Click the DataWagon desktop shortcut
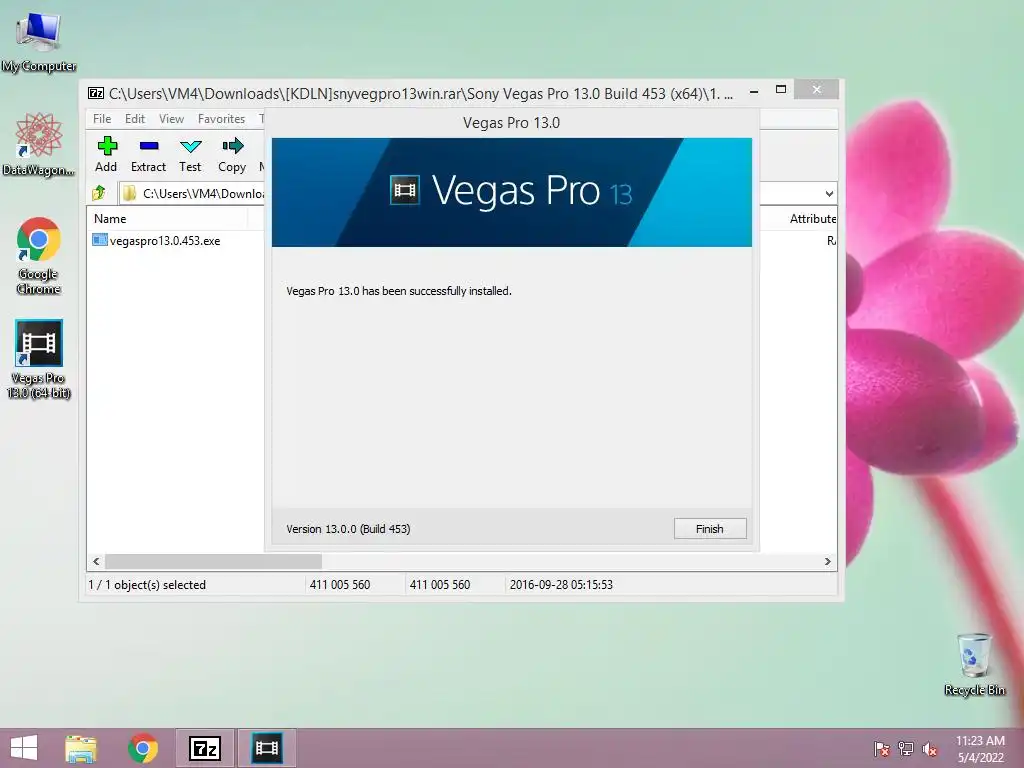Image resolution: width=1024 pixels, height=768 pixels. 39,144
